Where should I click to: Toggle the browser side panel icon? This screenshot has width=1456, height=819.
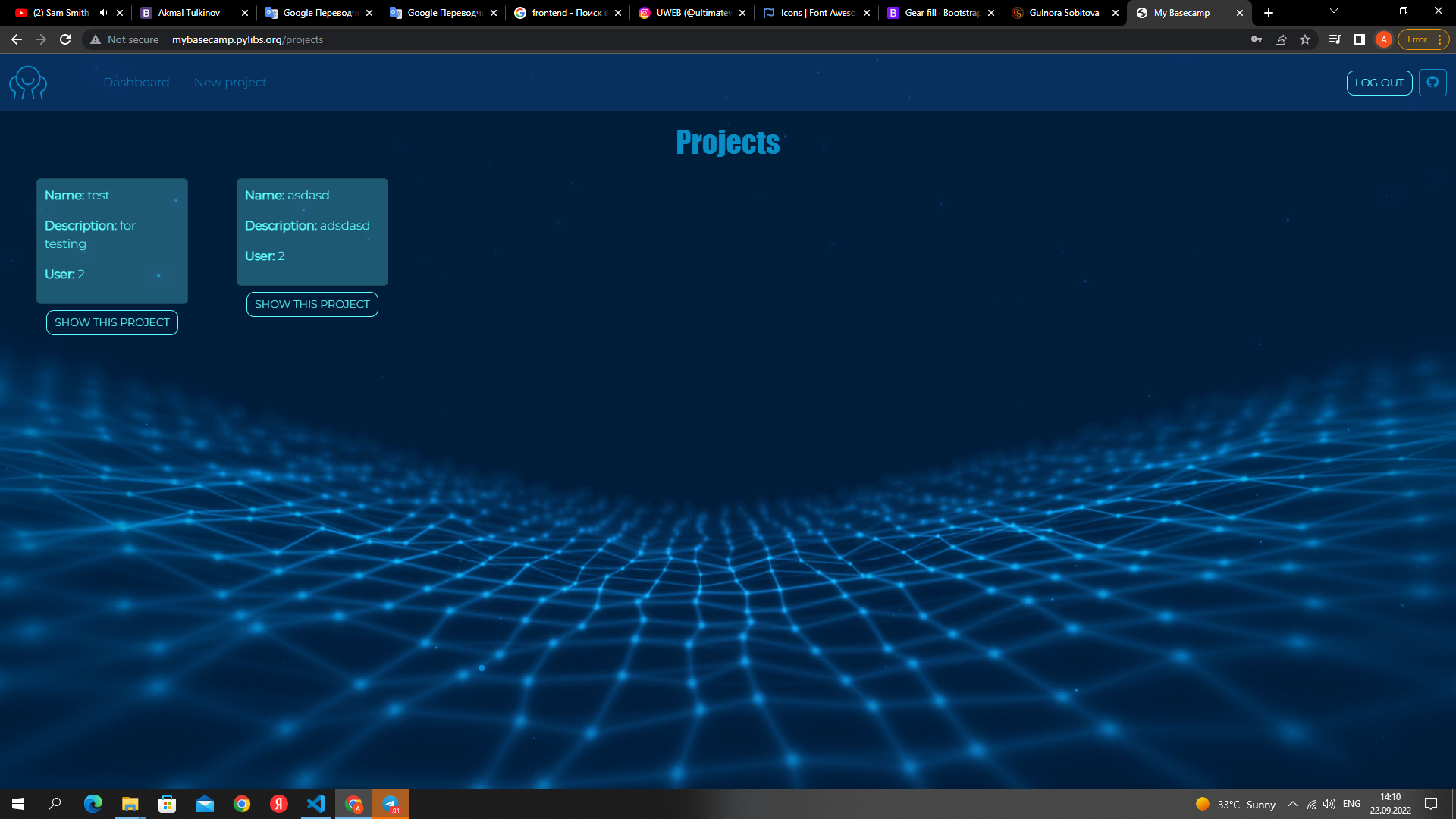click(x=1360, y=39)
